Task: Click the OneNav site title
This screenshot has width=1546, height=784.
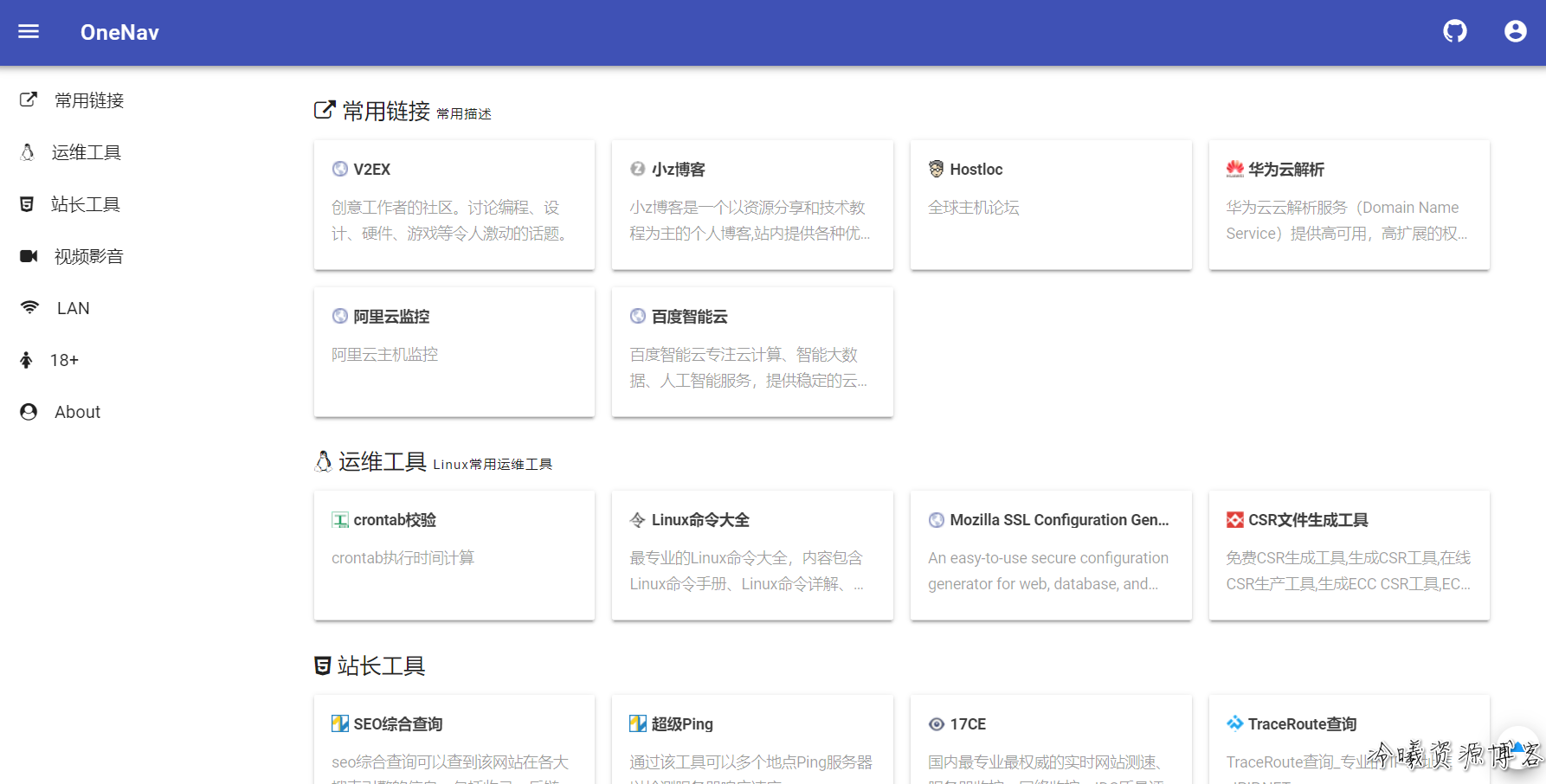Action: coord(119,32)
